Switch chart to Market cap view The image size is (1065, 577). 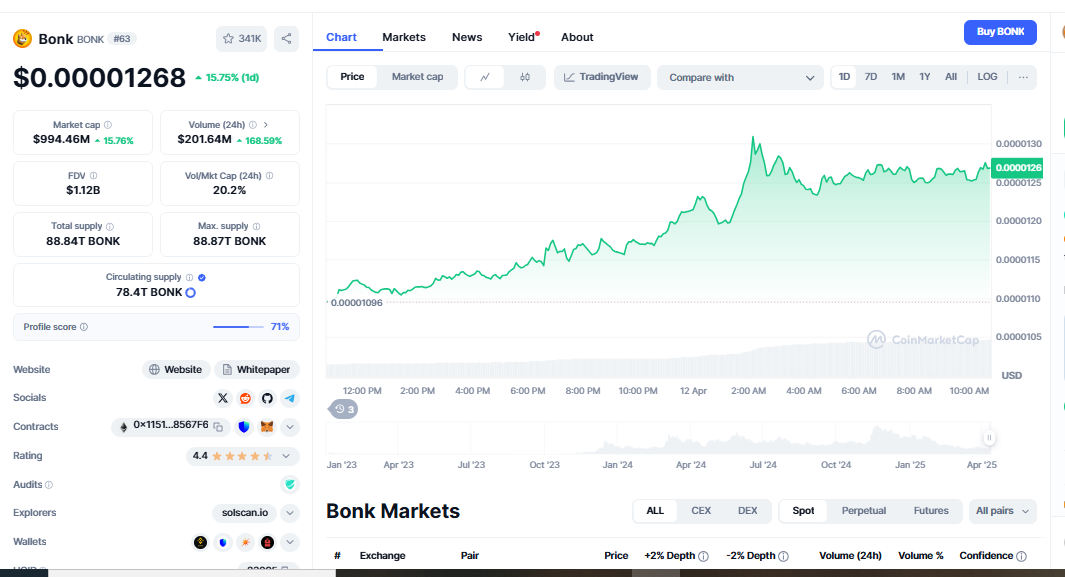click(x=417, y=77)
